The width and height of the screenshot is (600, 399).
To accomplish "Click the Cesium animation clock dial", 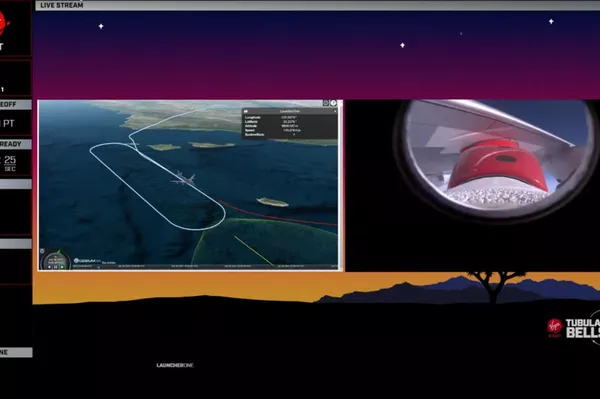I will (56, 260).
